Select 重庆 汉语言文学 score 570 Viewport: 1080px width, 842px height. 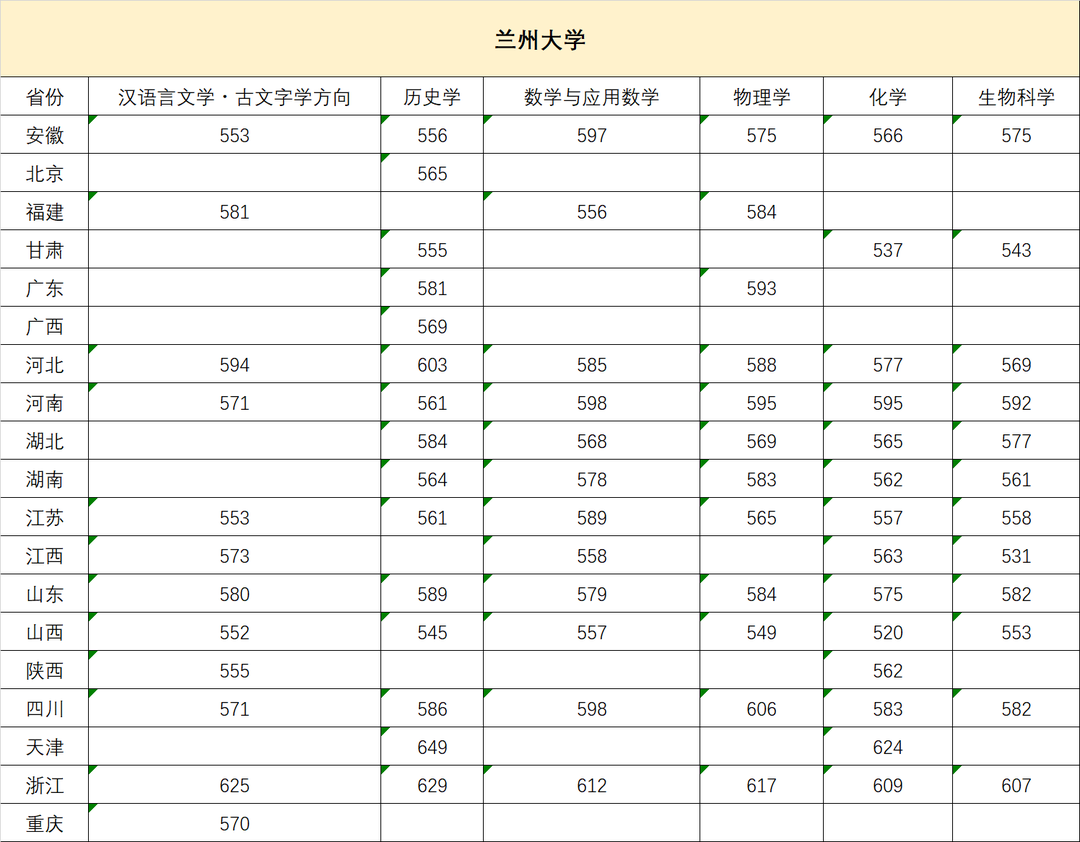tap(234, 823)
